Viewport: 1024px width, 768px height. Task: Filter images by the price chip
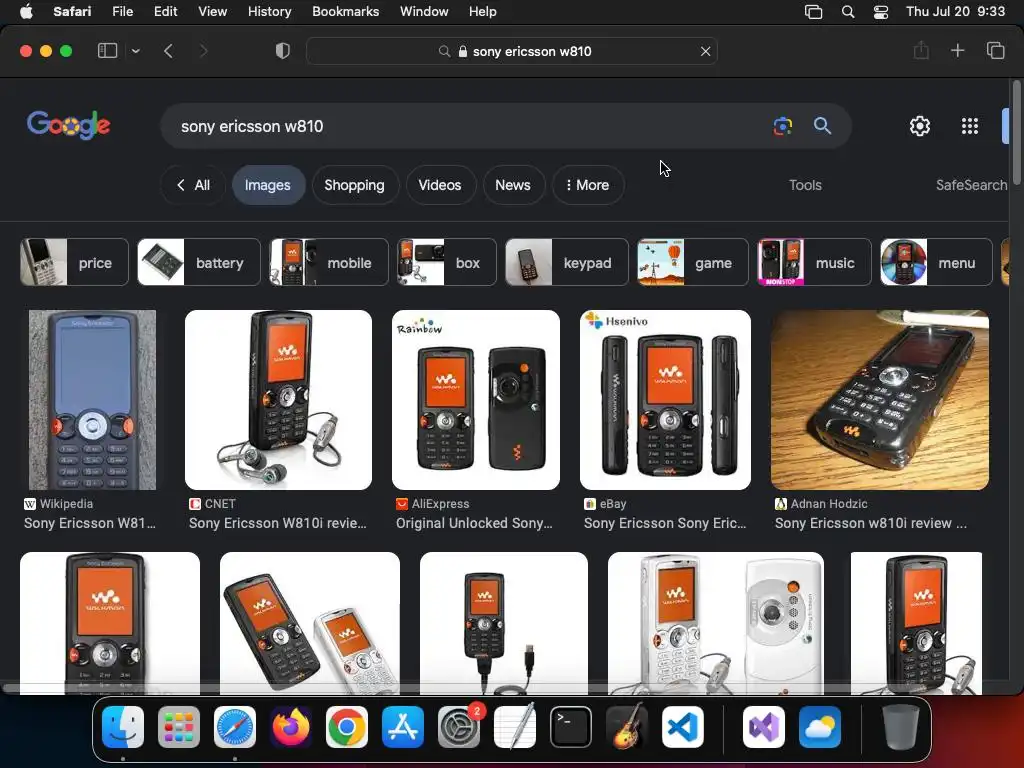coord(74,263)
